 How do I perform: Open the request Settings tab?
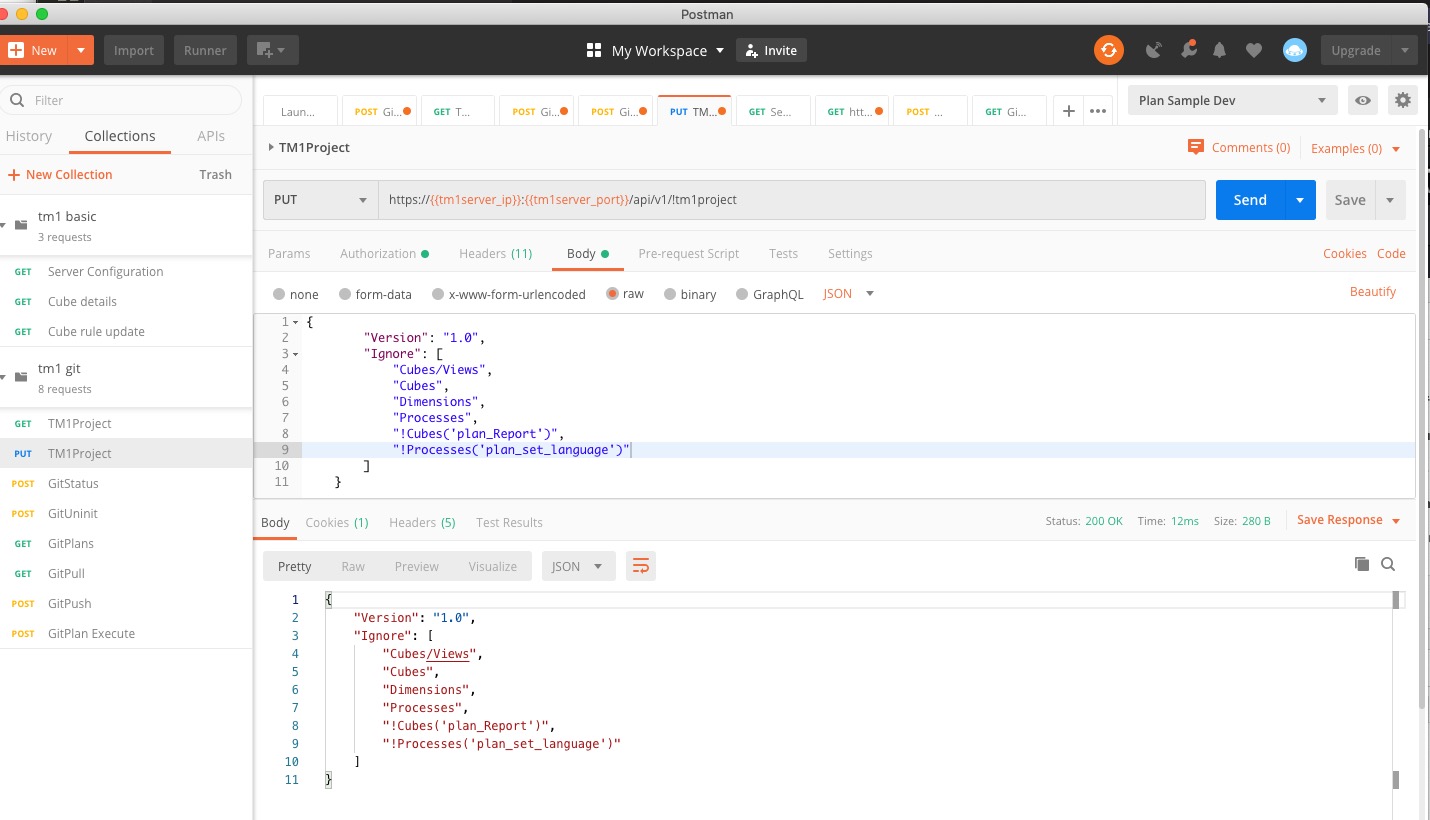(850, 253)
